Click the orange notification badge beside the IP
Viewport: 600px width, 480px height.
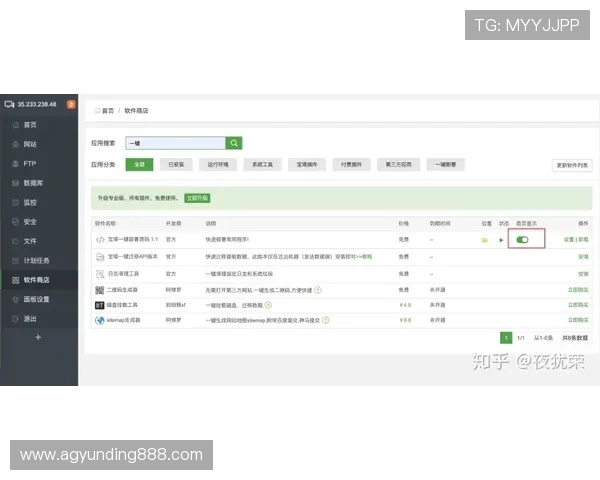tap(71, 104)
